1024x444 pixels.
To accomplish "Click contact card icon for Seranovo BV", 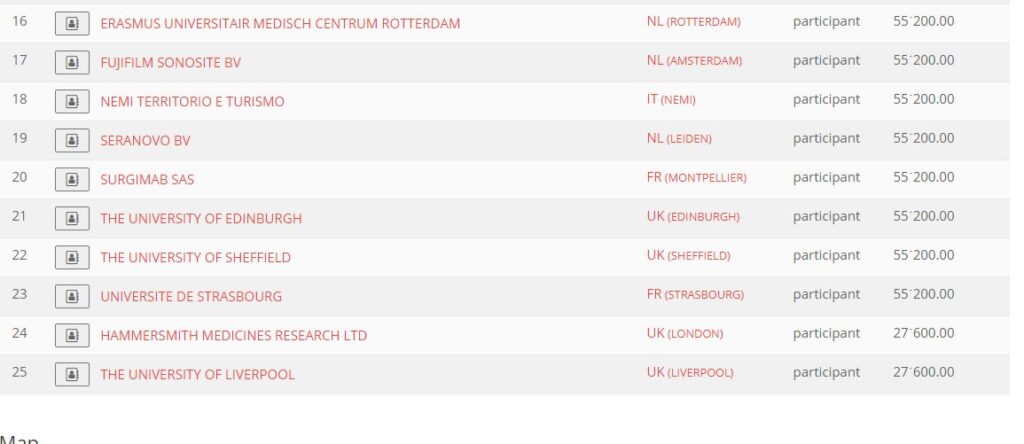I will tap(72, 140).
